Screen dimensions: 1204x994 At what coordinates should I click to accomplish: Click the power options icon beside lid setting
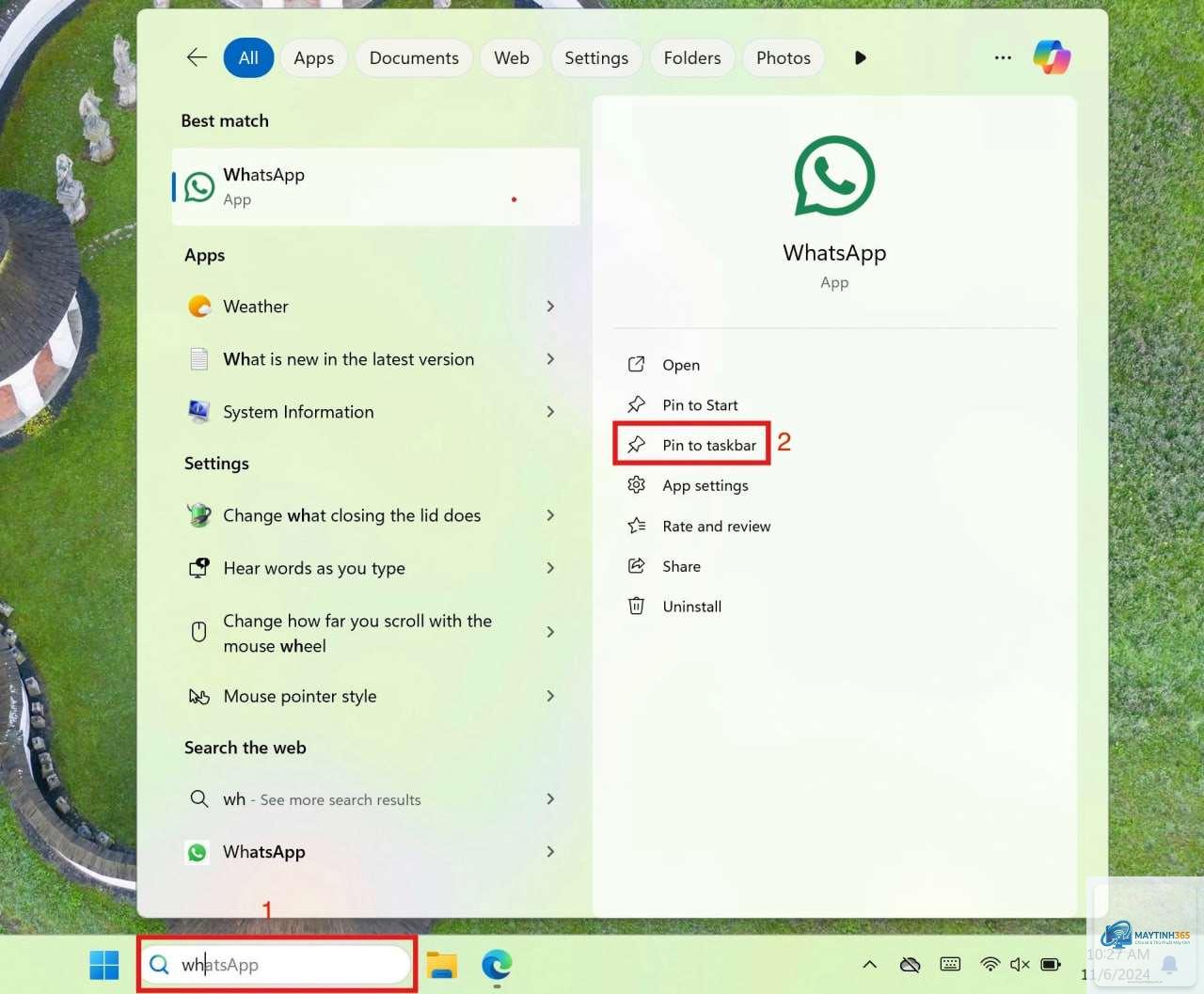pos(199,515)
